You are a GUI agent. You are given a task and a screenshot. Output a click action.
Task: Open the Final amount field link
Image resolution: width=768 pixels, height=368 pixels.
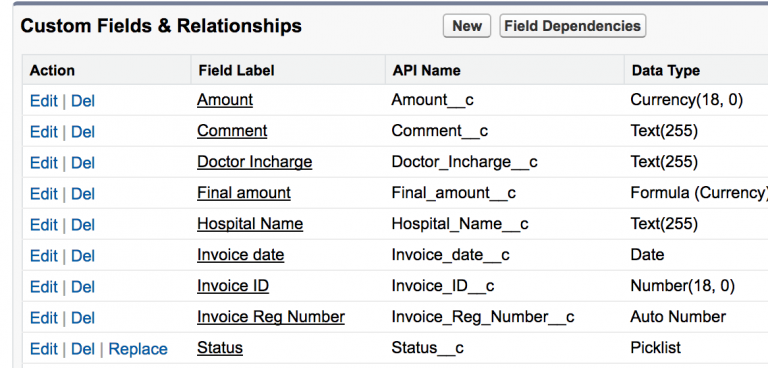coord(244,193)
